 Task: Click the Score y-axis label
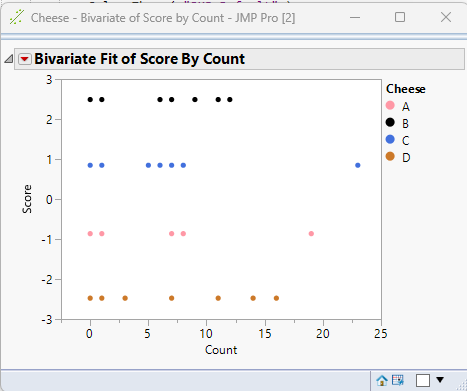coord(27,199)
